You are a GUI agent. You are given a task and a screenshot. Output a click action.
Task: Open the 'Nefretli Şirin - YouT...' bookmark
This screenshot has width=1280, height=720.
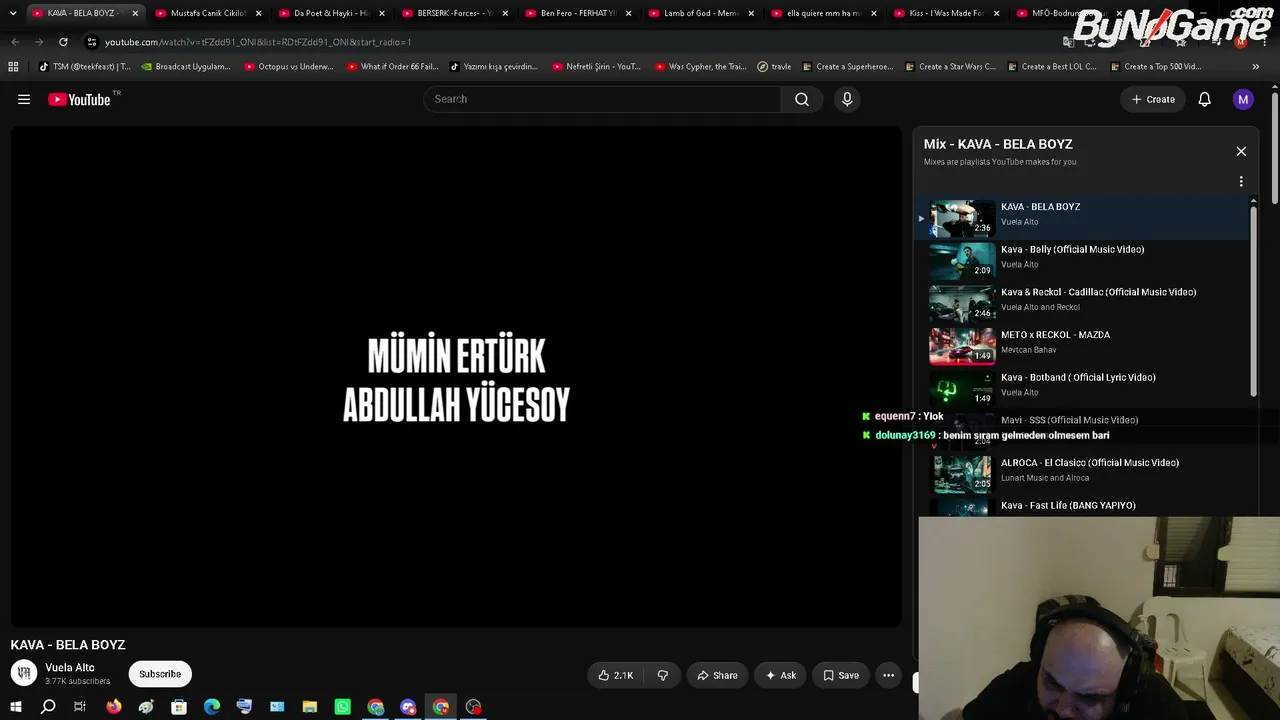pyautogui.click(x=596, y=67)
